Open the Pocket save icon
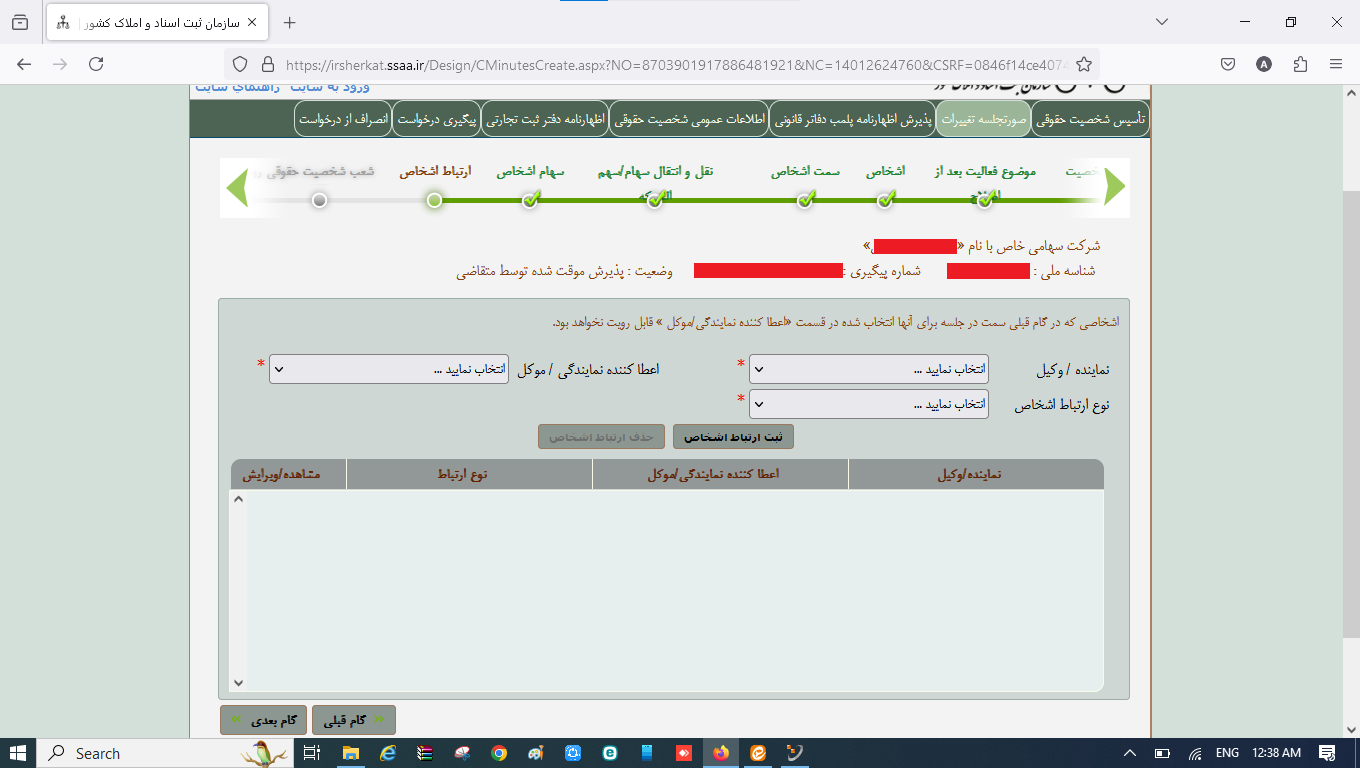The image size is (1360, 768). (x=1228, y=64)
